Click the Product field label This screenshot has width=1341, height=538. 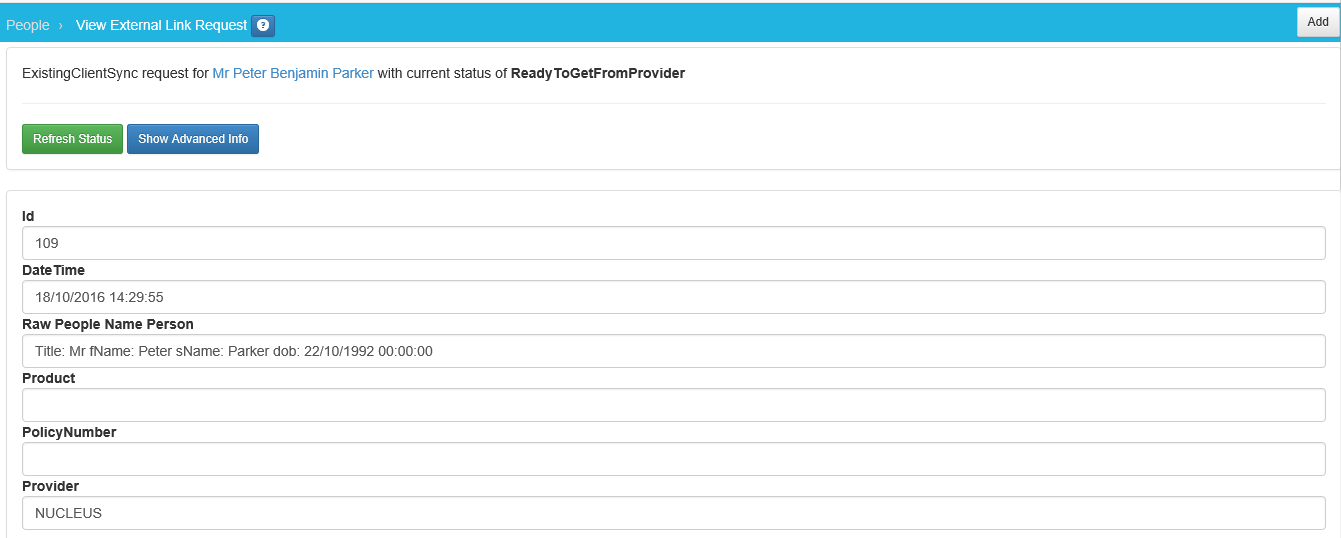[x=48, y=378]
